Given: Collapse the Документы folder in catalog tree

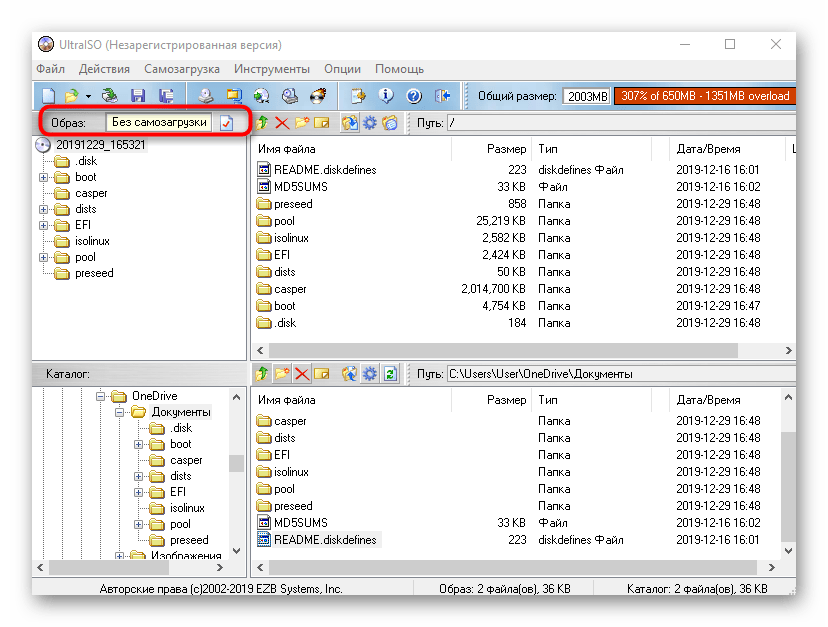Looking at the screenshot, I should 118,412.
